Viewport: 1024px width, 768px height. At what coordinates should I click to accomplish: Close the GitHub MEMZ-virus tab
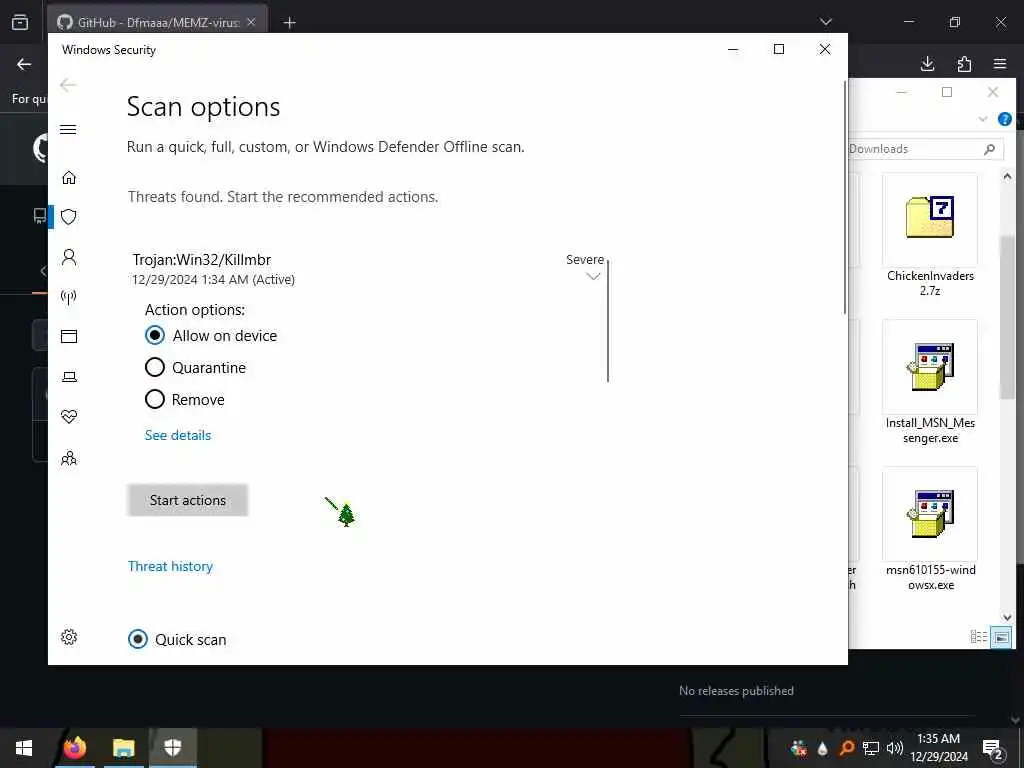click(x=251, y=22)
